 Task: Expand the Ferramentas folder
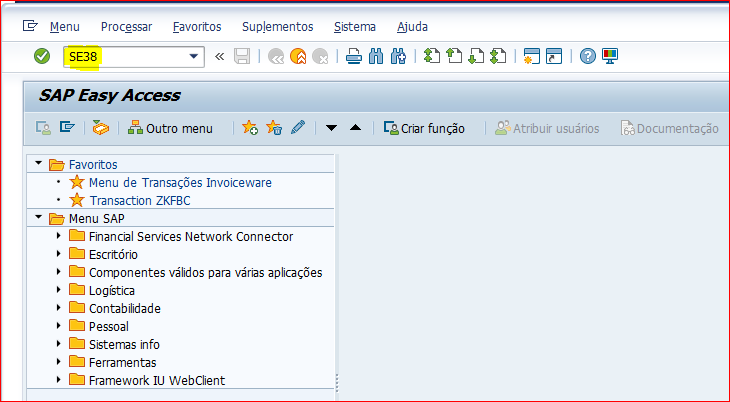[59, 361]
